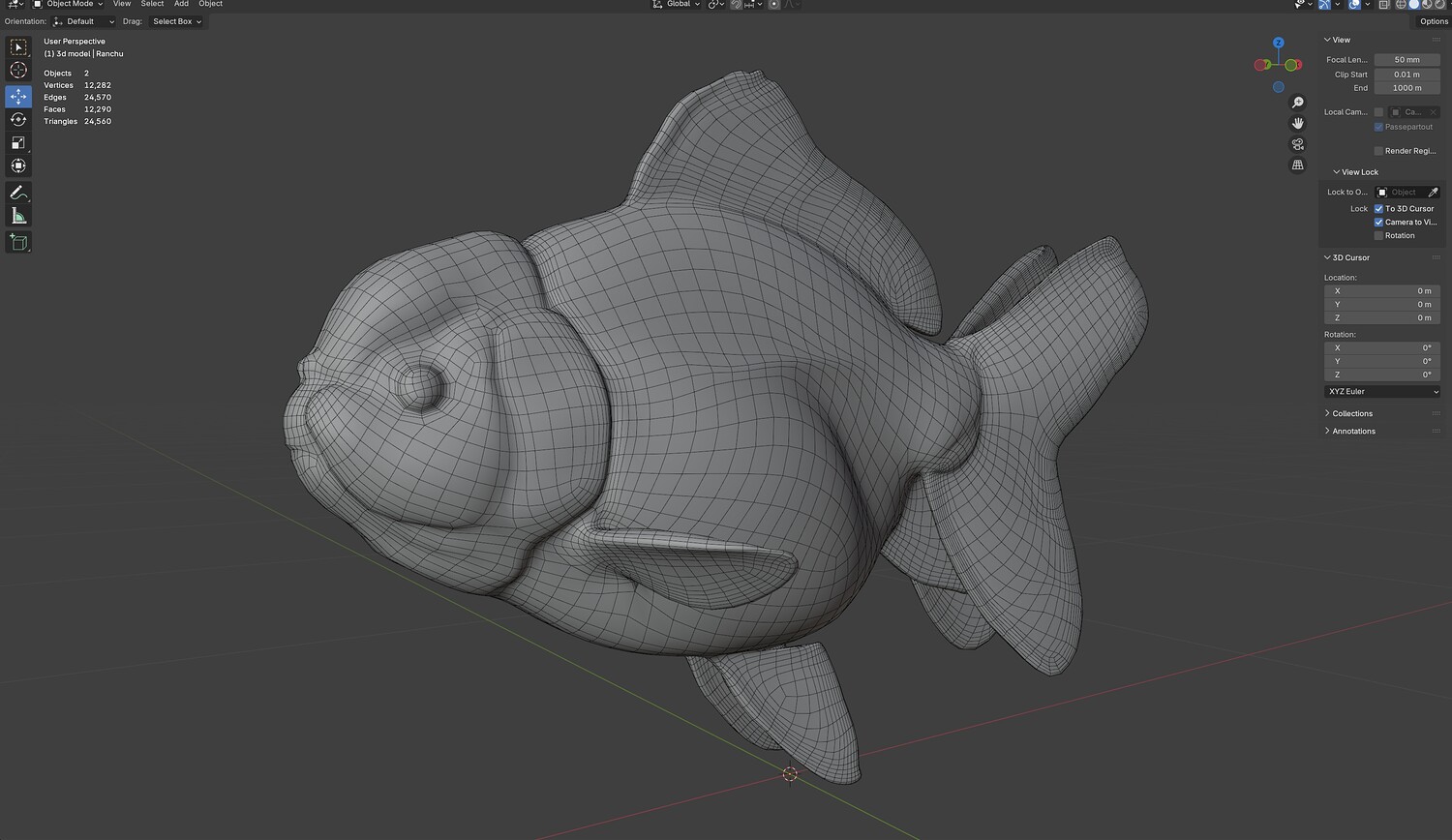The width and height of the screenshot is (1452, 840).
Task: Open the Drag Select Box dropdown
Action: click(177, 21)
